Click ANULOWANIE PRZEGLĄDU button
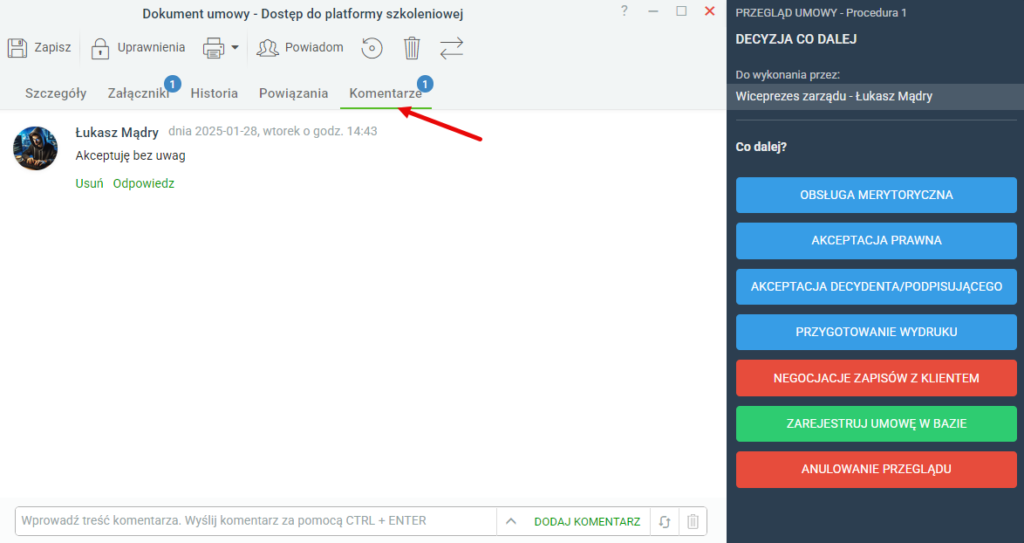Image resolution: width=1024 pixels, height=543 pixels. pos(876,469)
